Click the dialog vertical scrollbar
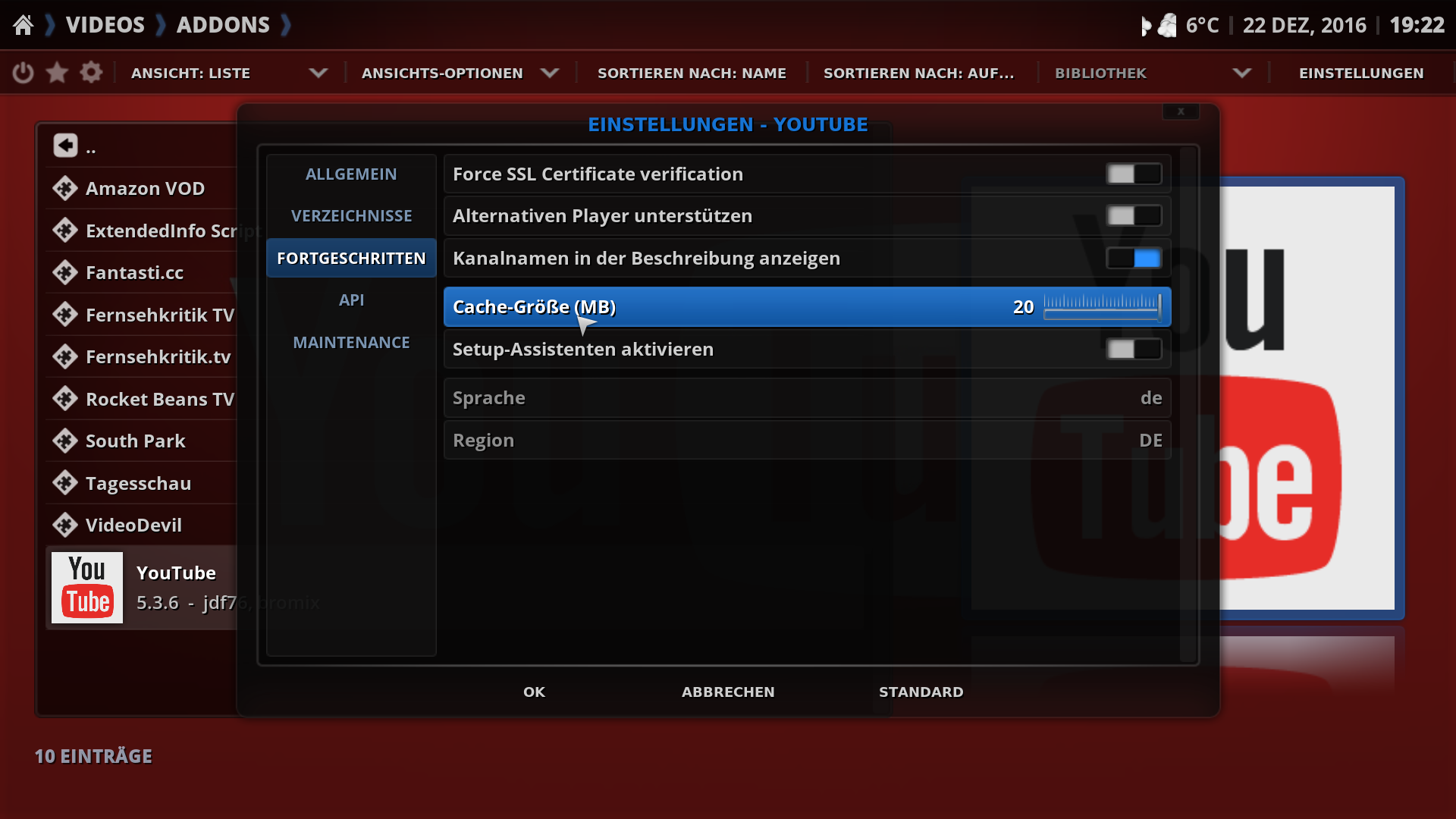The image size is (1456, 819). [1188, 404]
